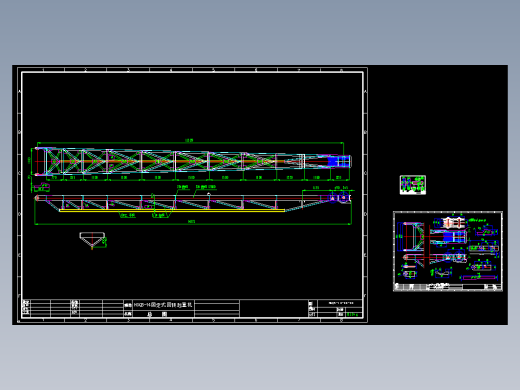Click the truss boom top view
Image resolution: width=520 pixels, height=390 pixels.
(x=193, y=161)
